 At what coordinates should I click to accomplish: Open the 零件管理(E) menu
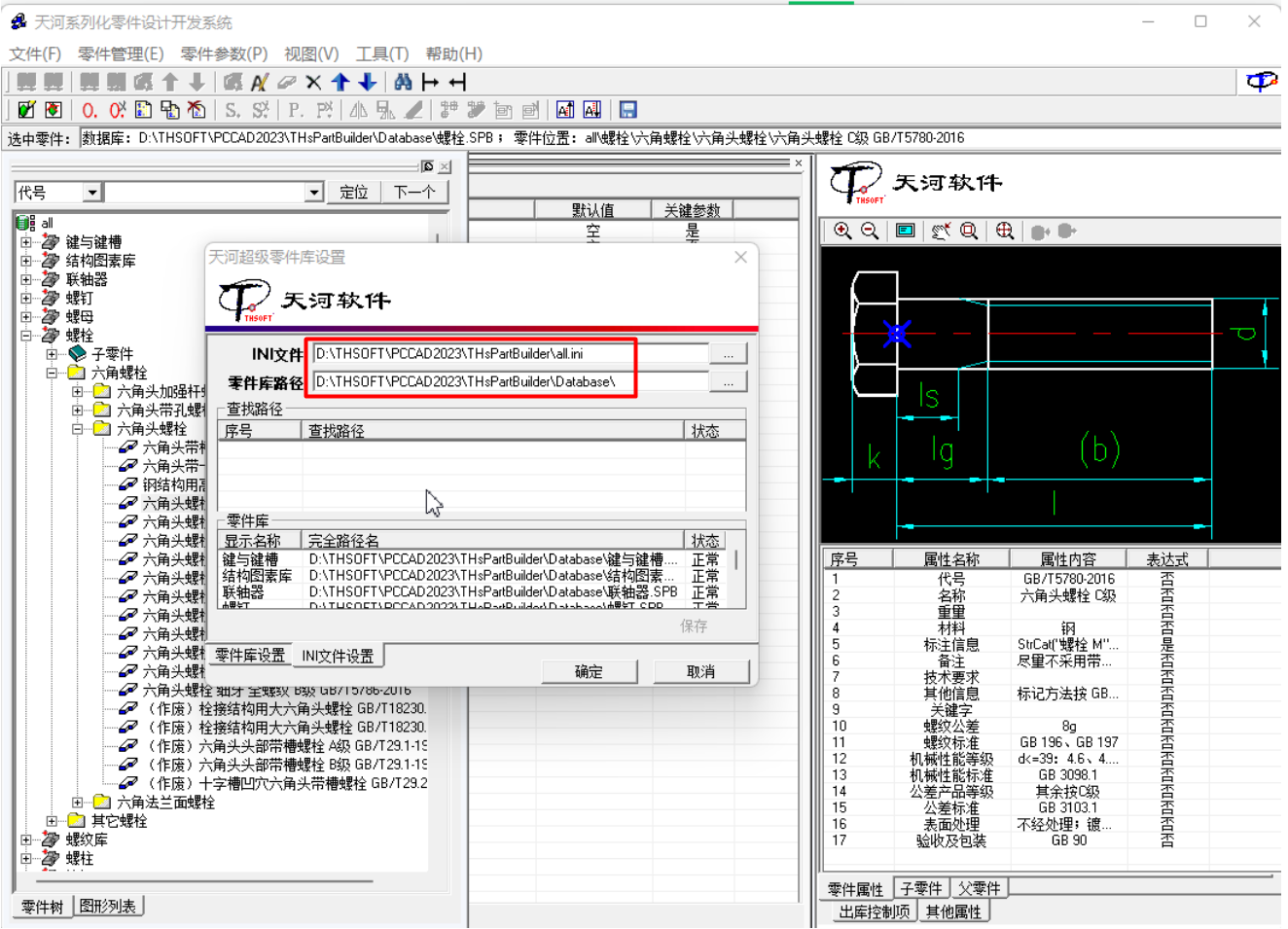(121, 54)
